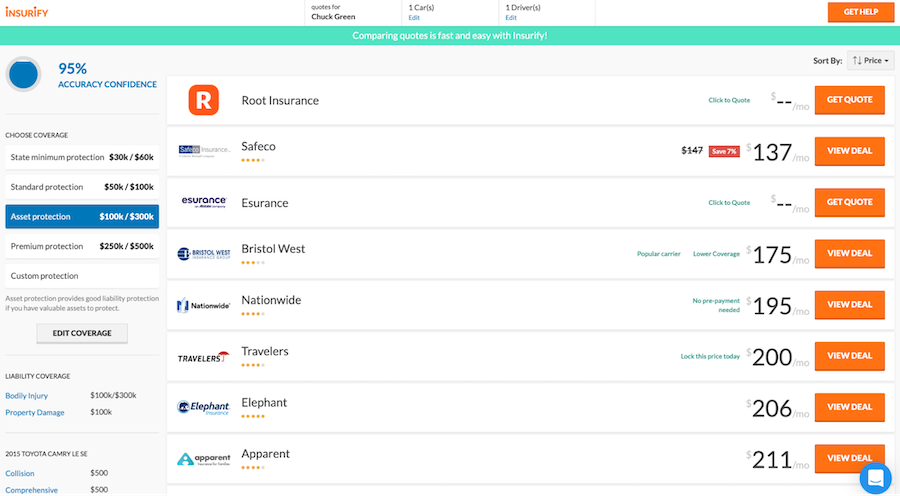
Task: Select Asset protection $100k / $300k
Action: click(x=82, y=216)
